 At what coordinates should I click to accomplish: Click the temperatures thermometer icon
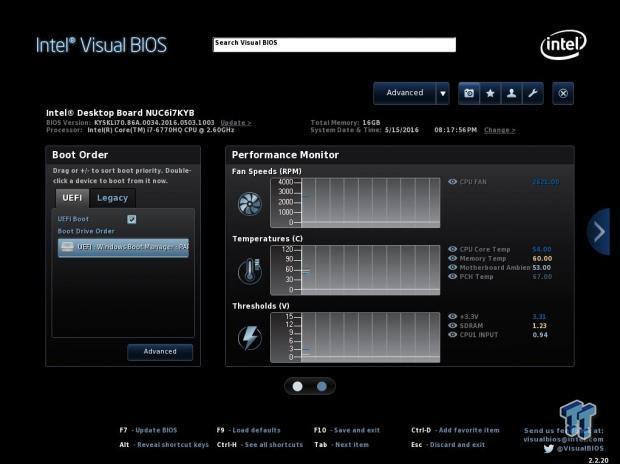pos(250,271)
